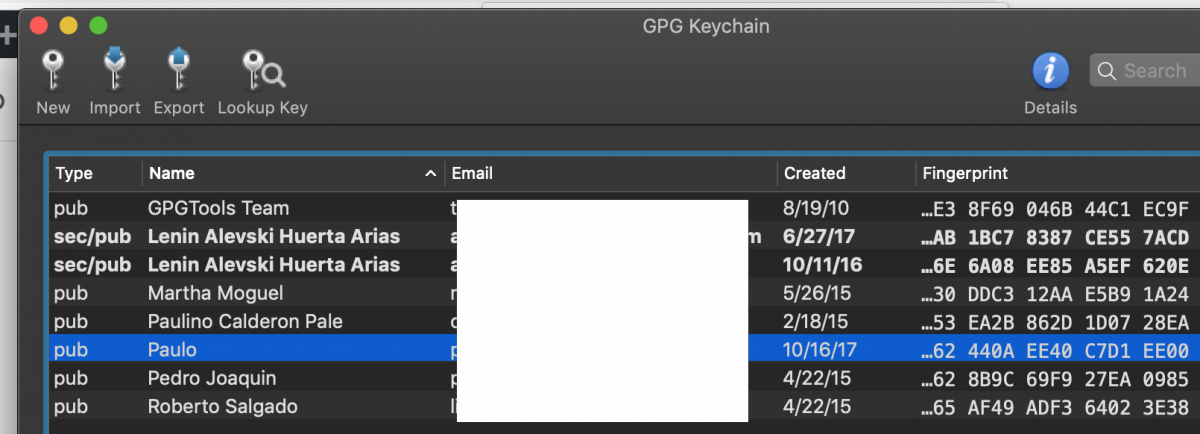Show key Details with info icon

[x=1050, y=72]
